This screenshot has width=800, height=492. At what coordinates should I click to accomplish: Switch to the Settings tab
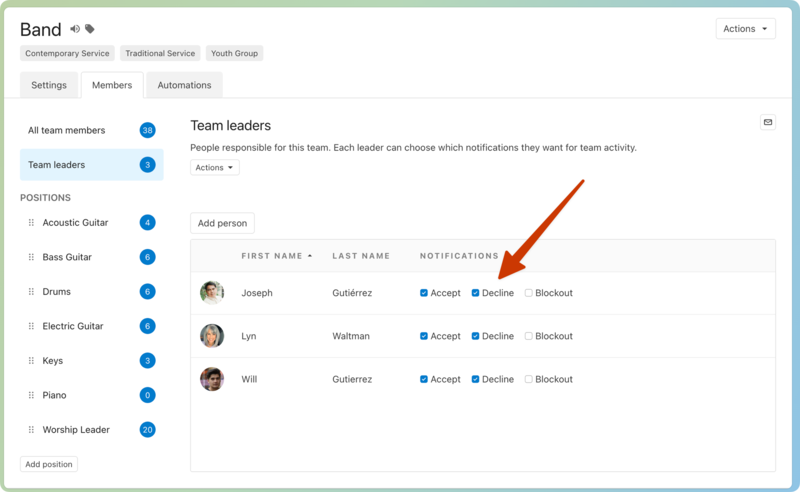pyautogui.click(x=49, y=85)
